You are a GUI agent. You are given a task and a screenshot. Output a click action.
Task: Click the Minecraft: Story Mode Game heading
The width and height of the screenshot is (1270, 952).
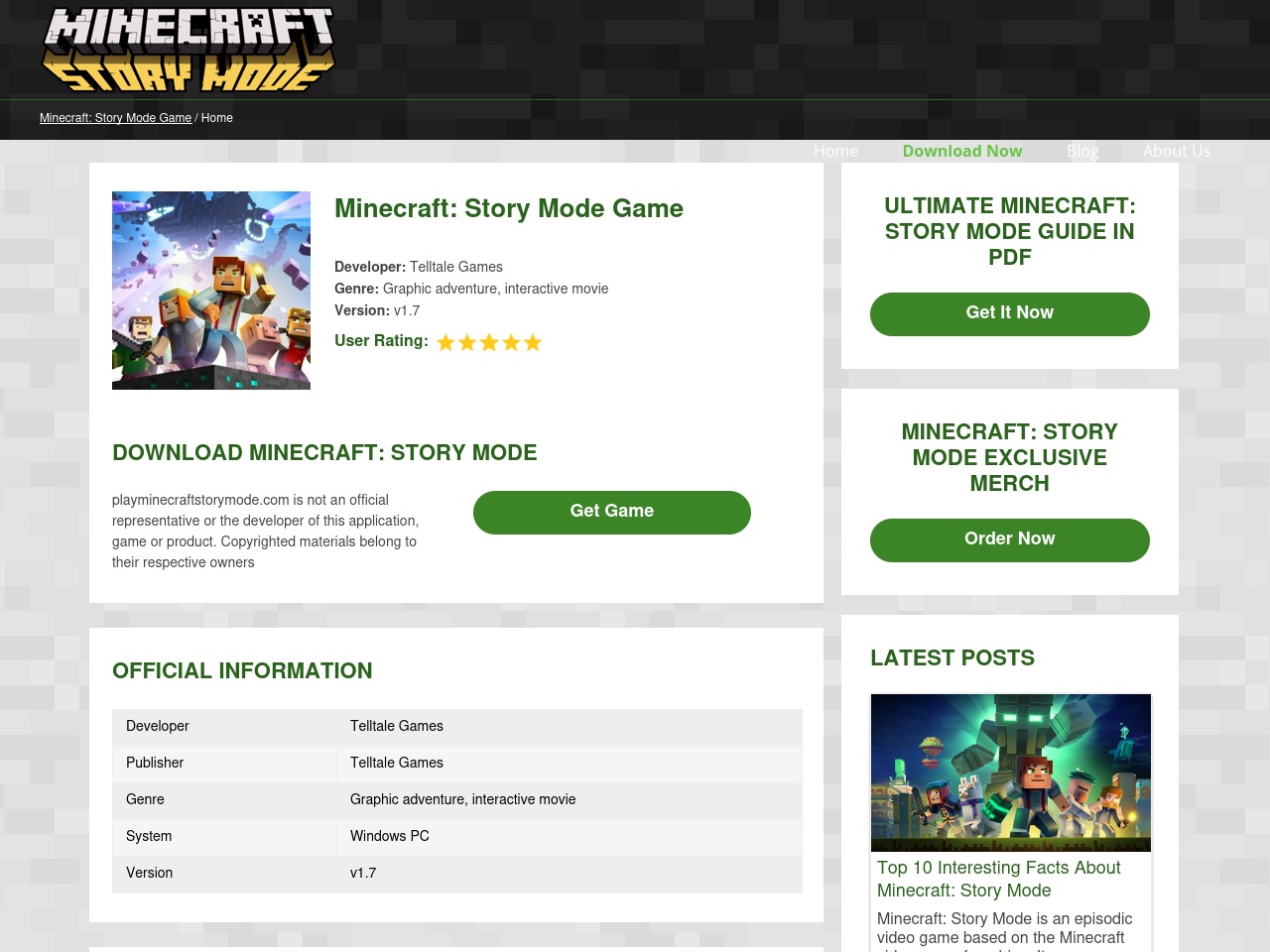coord(509,208)
